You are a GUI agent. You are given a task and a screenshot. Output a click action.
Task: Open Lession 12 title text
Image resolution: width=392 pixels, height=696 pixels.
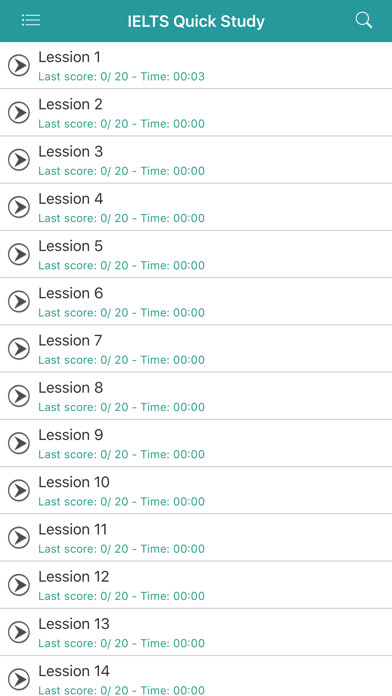74,577
